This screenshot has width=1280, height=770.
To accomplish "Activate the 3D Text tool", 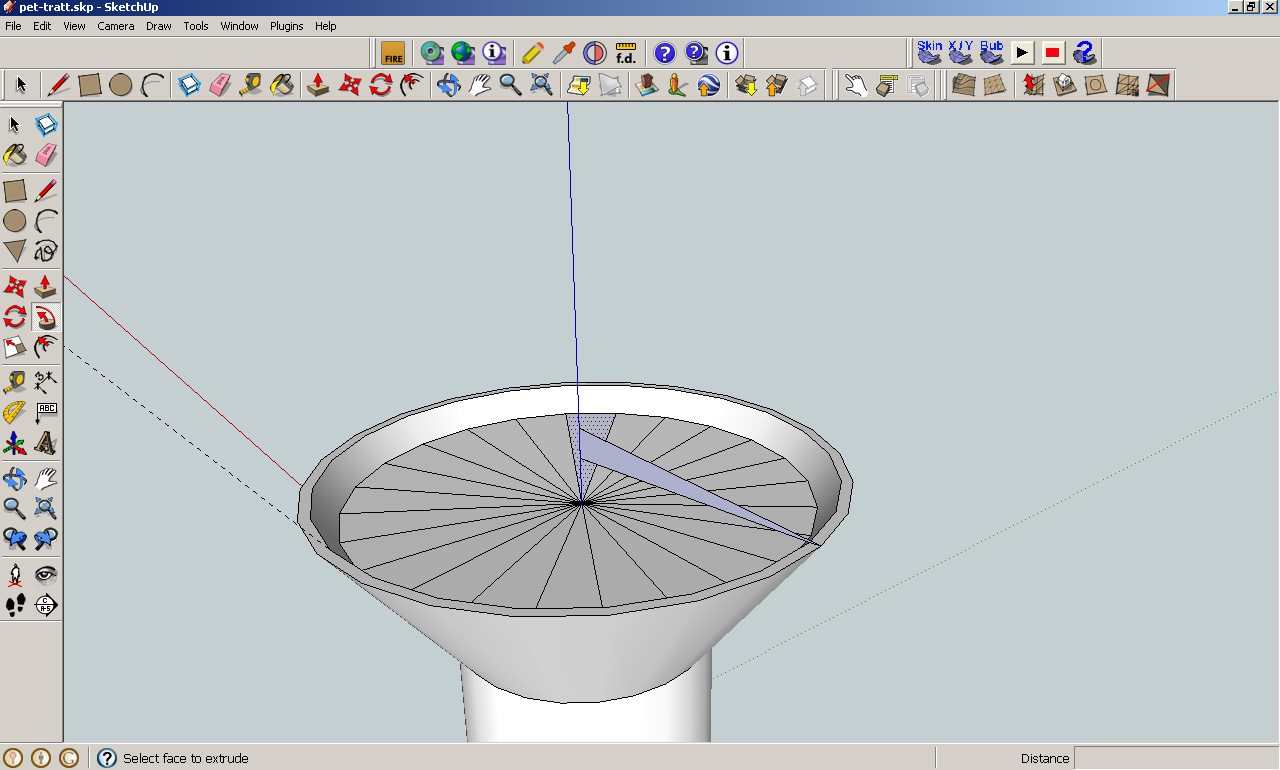I will 46,442.
